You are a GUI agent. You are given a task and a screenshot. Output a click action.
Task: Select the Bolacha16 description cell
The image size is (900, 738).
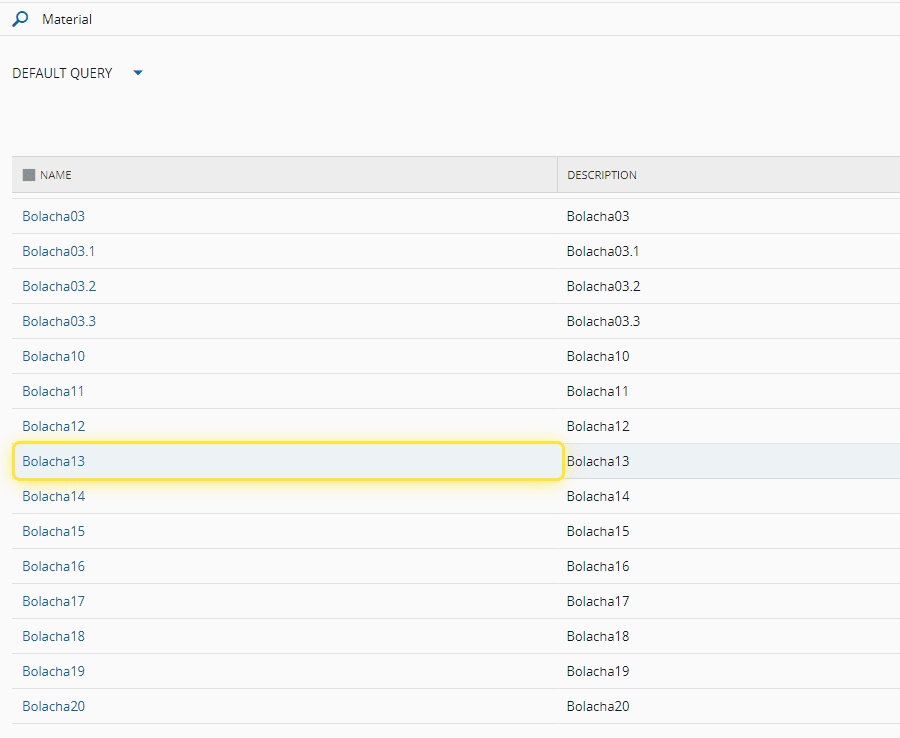coord(728,566)
